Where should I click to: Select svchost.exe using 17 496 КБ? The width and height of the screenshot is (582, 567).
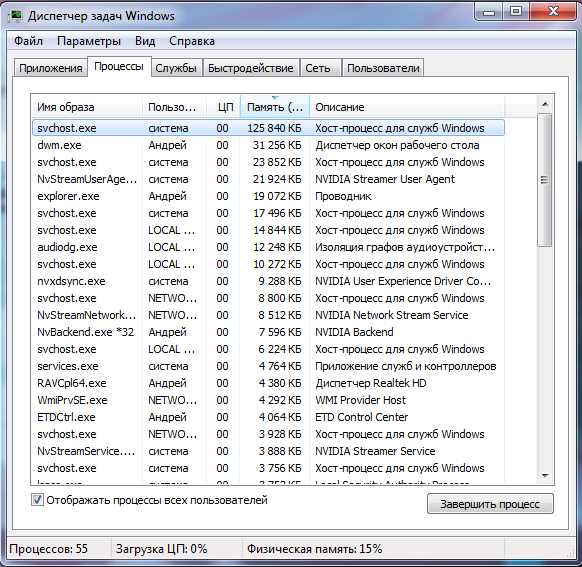[x=268, y=213]
